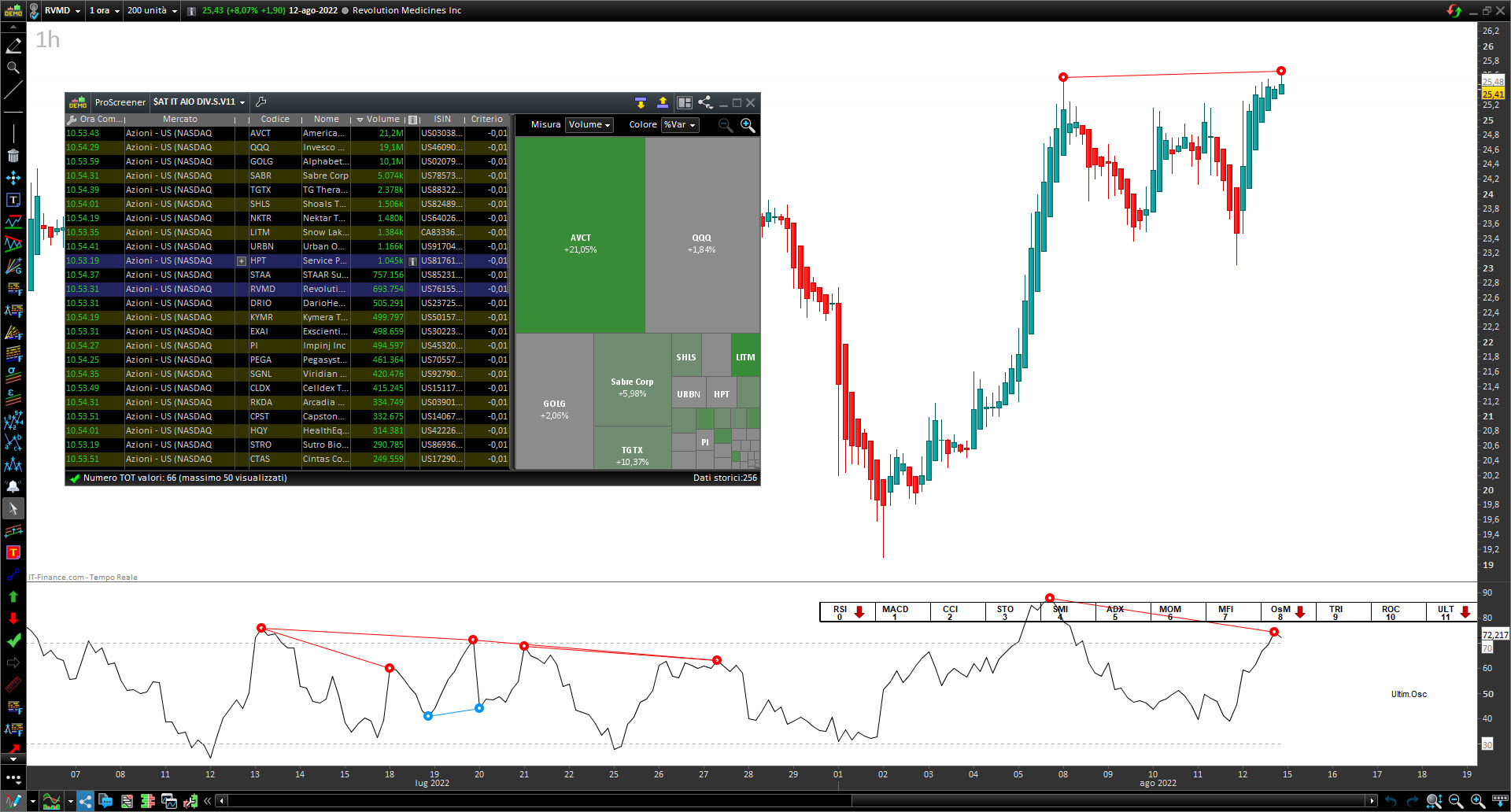The width and height of the screenshot is (1511, 812).
Task: Select the diagonal trend line tool
Action: pos(13,90)
